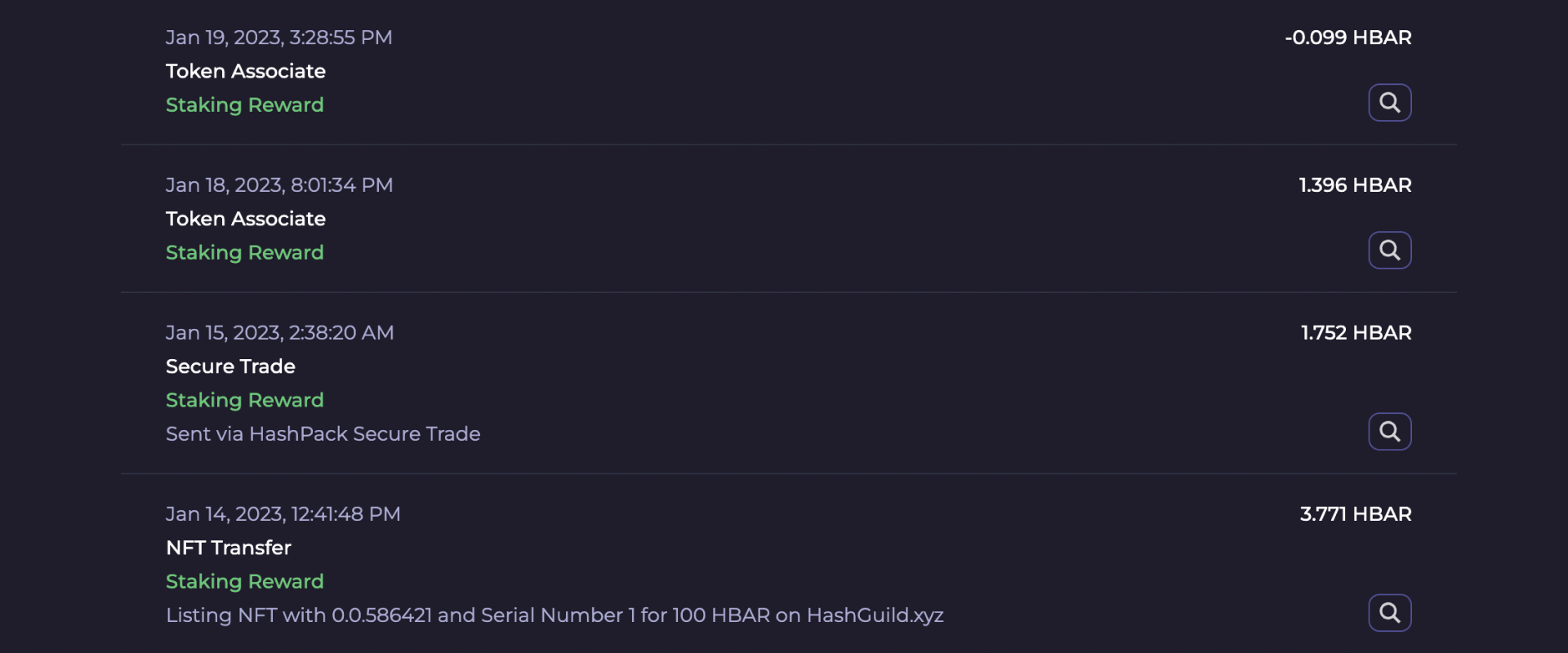Click the Staking Reward tag under Secure Trade
This screenshot has width=1568, height=653.
point(244,400)
